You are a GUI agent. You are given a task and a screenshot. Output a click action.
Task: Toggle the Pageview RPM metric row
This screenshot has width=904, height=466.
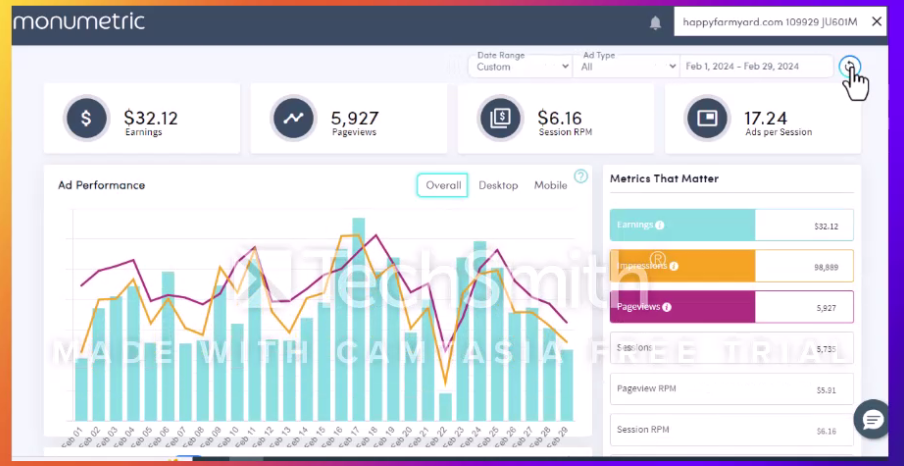[732, 389]
